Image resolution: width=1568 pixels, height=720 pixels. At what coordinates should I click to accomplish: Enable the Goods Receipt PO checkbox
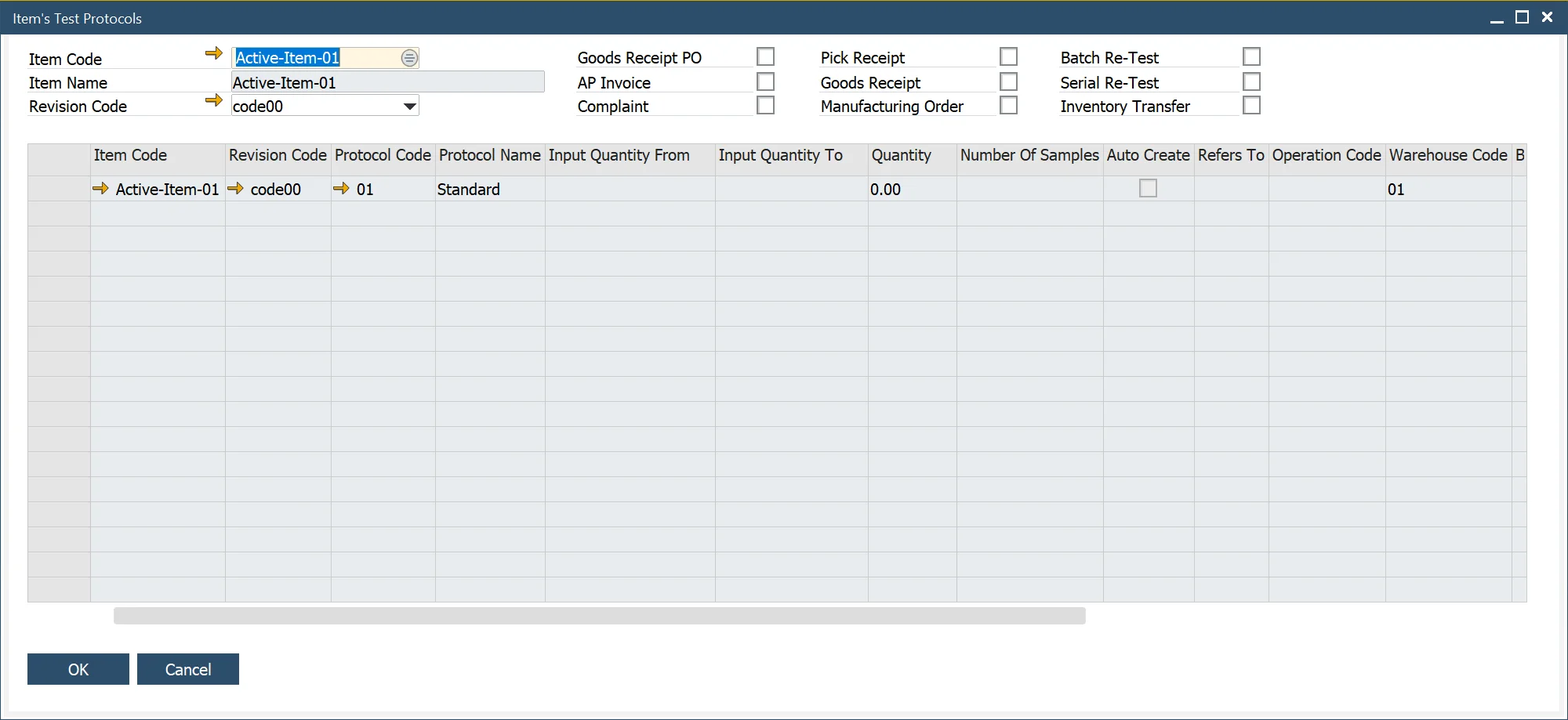[x=765, y=57]
